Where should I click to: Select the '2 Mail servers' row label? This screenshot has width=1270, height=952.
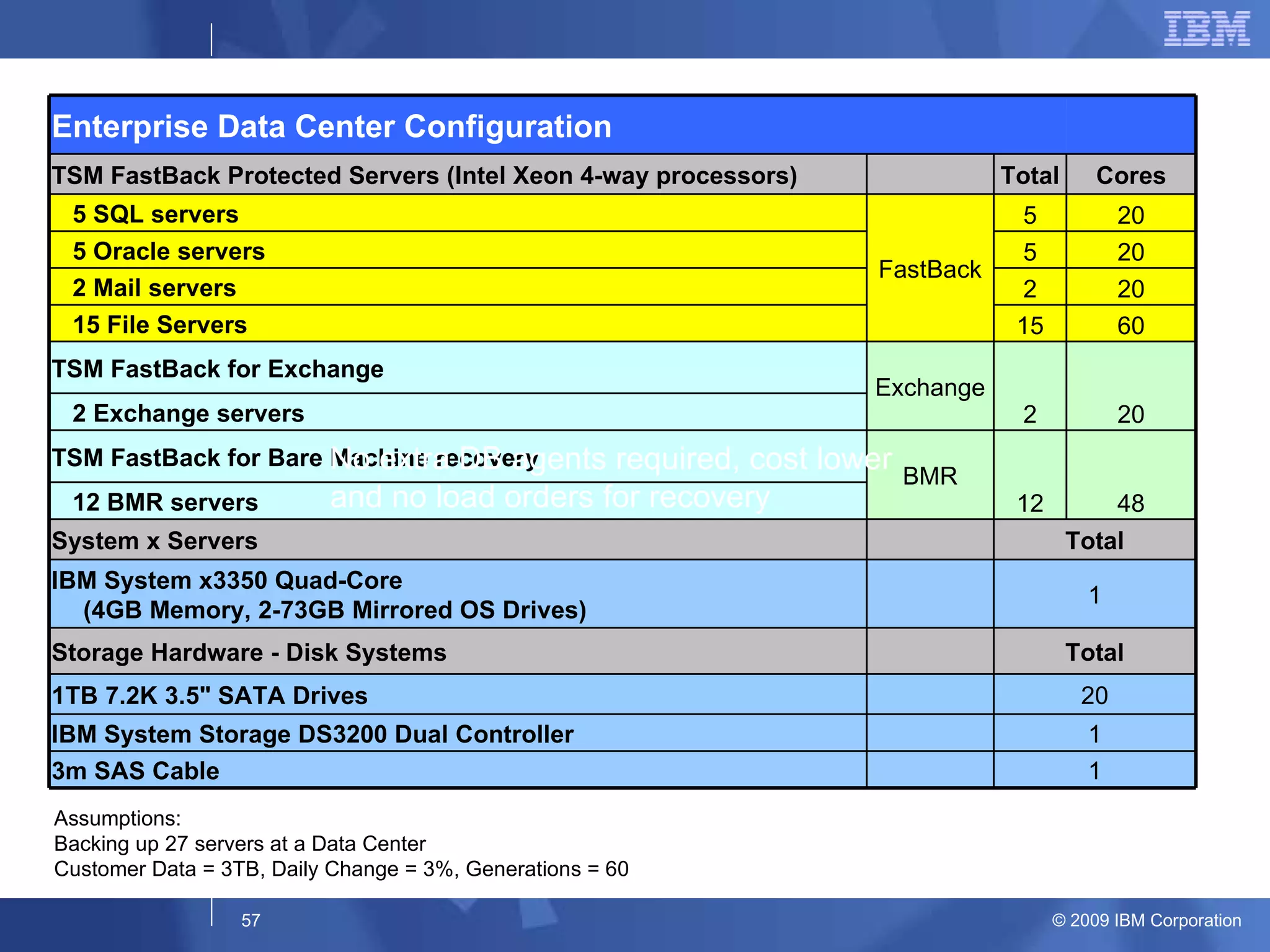tap(154, 288)
